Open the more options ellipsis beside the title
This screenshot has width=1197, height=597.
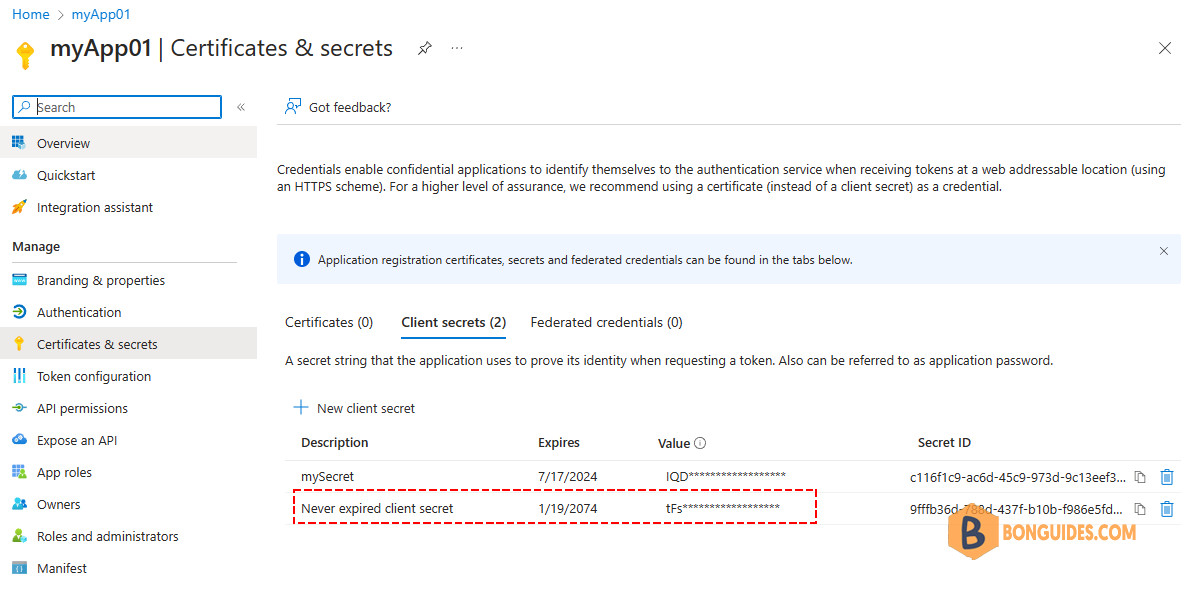pyautogui.click(x=457, y=48)
